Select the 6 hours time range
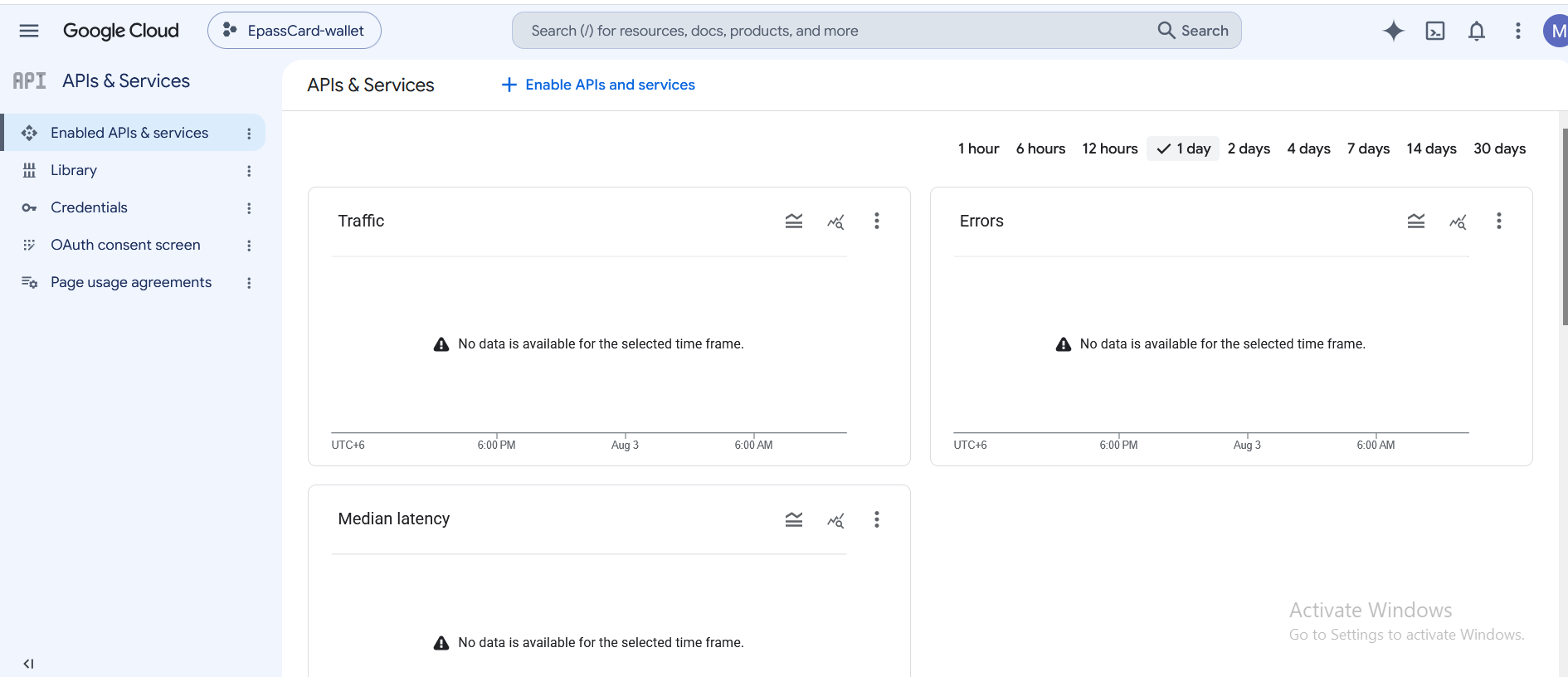This screenshot has width=1568, height=677. pyautogui.click(x=1040, y=149)
